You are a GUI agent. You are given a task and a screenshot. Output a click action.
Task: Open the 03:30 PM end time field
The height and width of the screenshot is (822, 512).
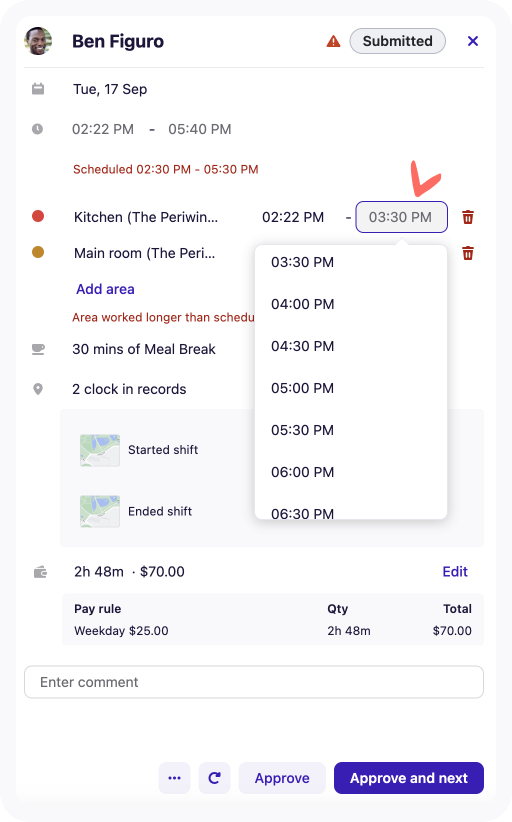401,217
